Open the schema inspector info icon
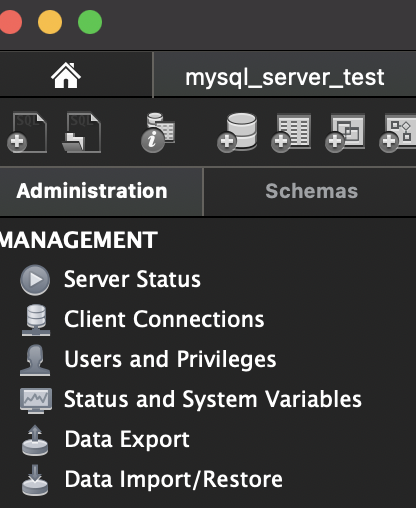 pyautogui.click(x=158, y=132)
